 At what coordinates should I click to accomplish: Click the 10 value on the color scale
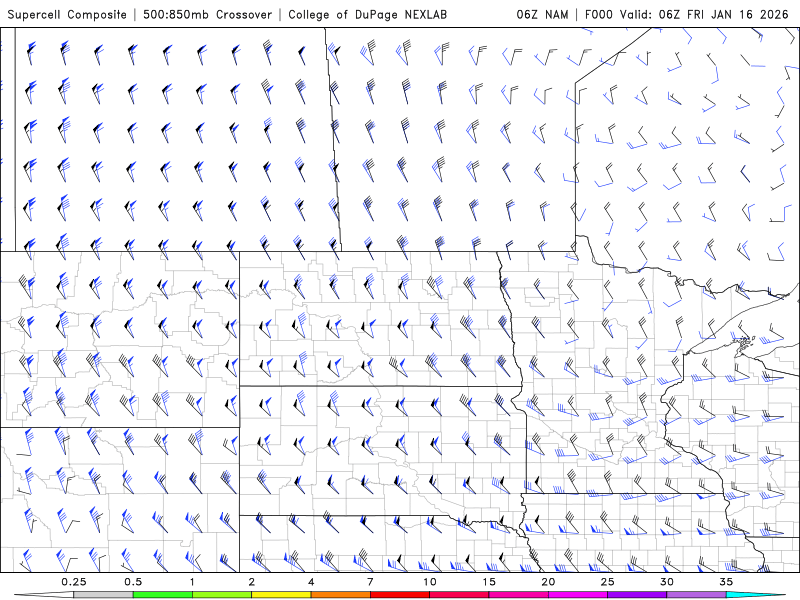click(430, 582)
